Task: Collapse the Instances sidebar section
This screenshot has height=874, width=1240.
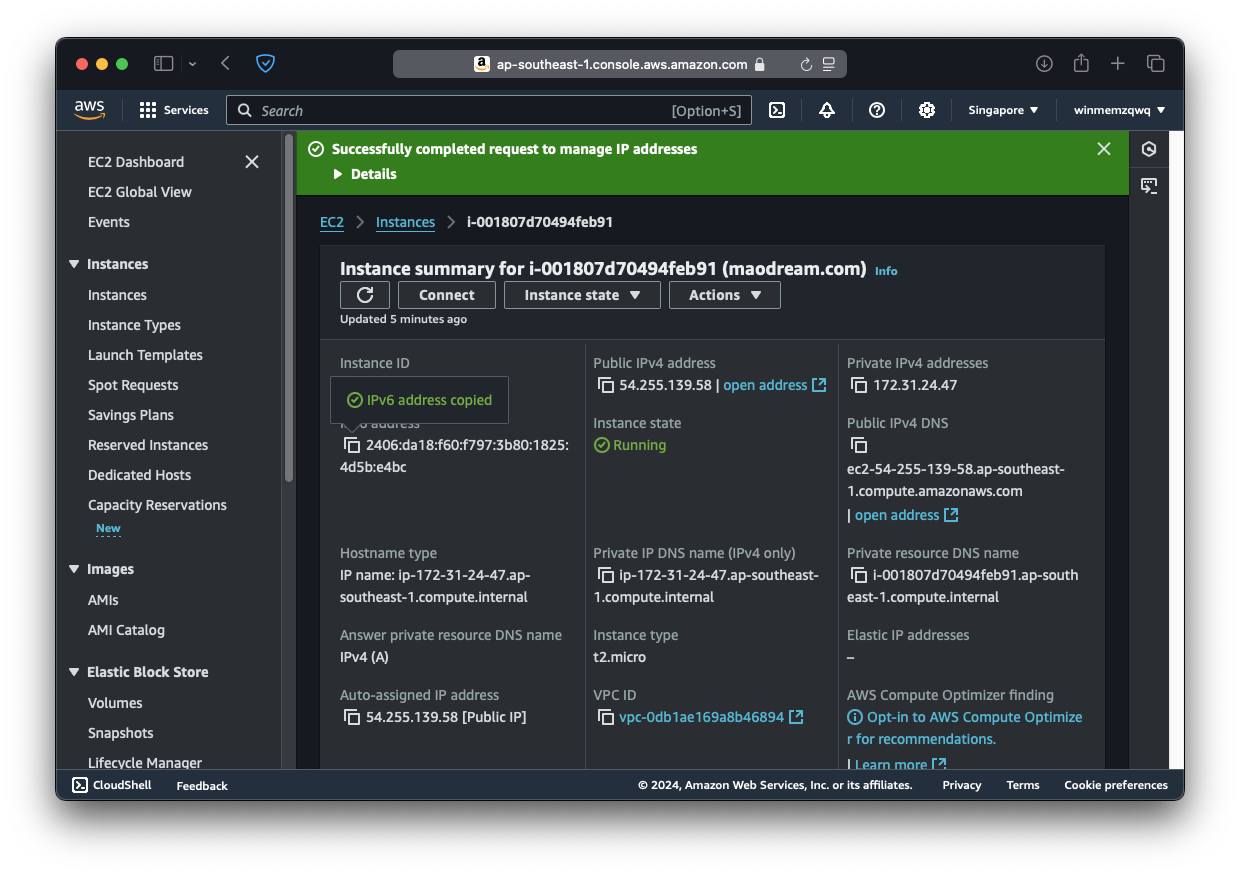Action: (74, 264)
